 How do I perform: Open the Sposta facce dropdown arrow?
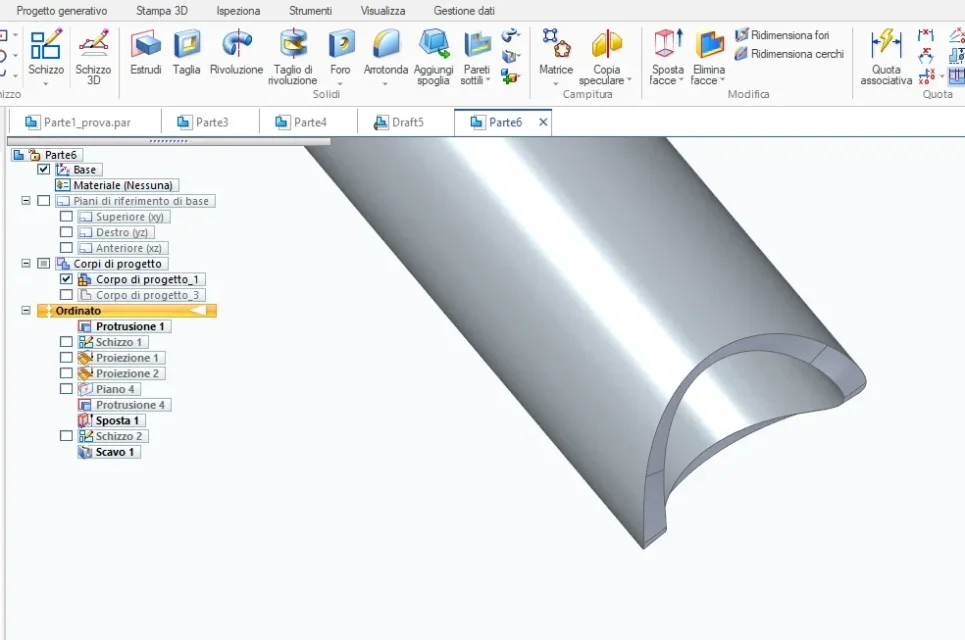[x=681, y=81]
